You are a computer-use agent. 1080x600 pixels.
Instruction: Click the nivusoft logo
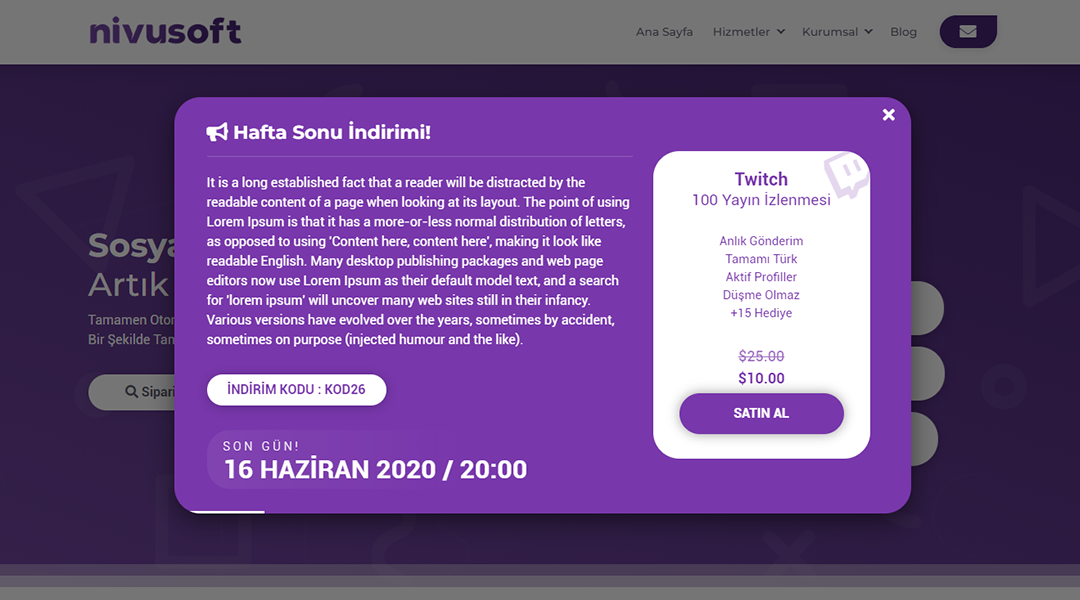click(165, 31)
